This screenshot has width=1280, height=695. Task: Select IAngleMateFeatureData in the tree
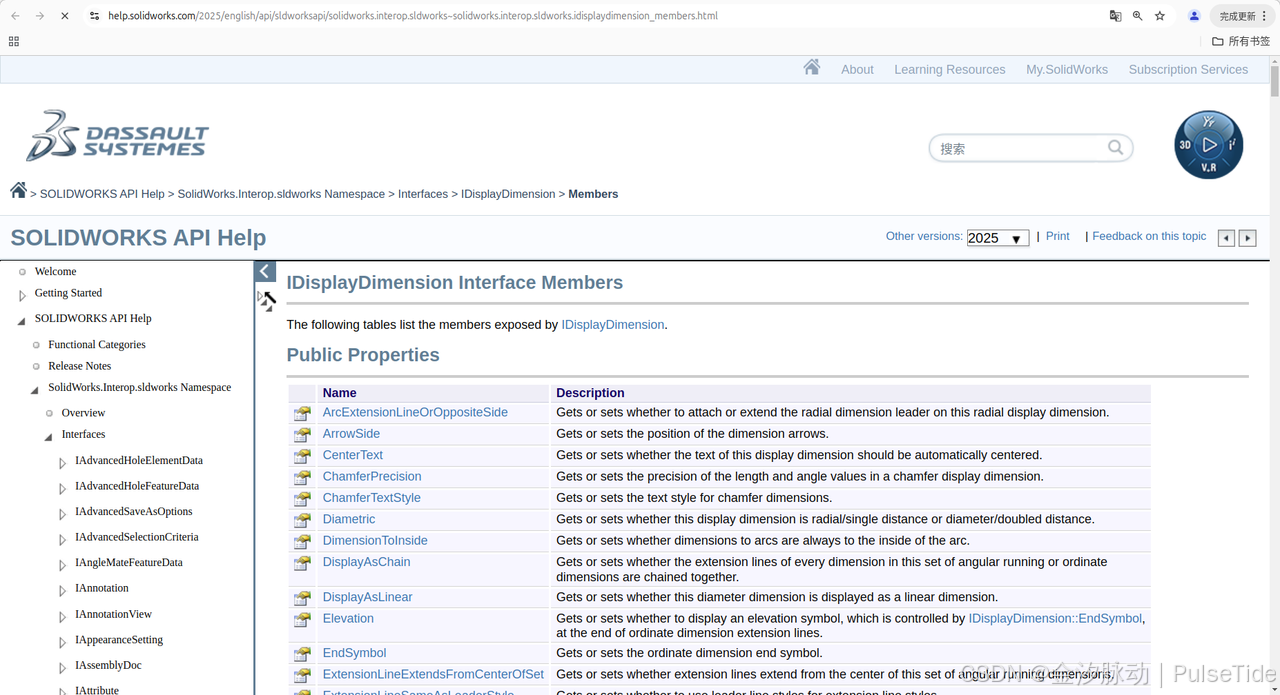tap(128, 562)
